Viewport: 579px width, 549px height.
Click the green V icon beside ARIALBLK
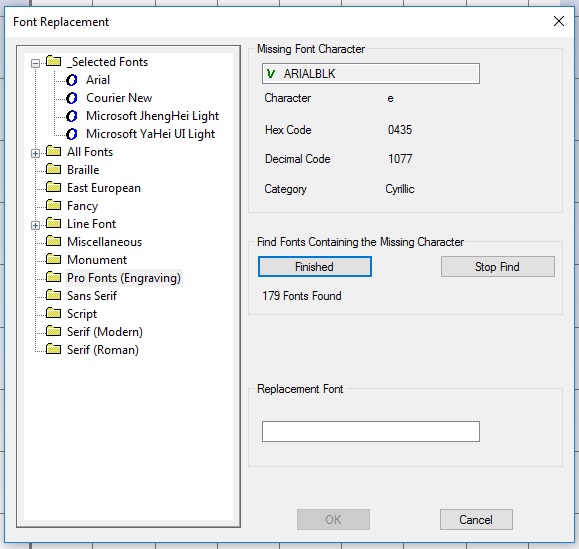point(271,74)
